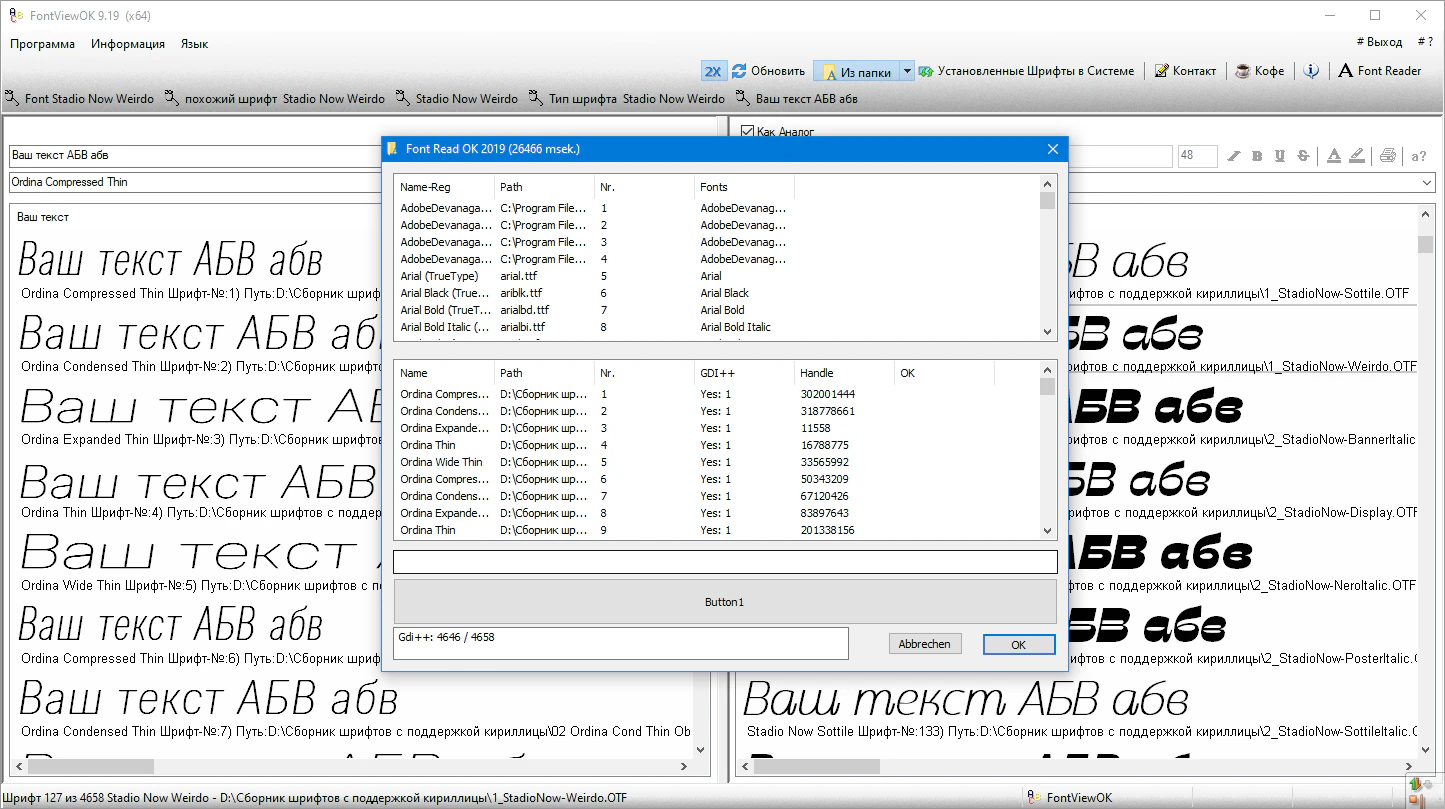The height and width of the screenshot is (809, 1445).
Task: Expand the right pane font combo box
Action: tap(1427, 183)
